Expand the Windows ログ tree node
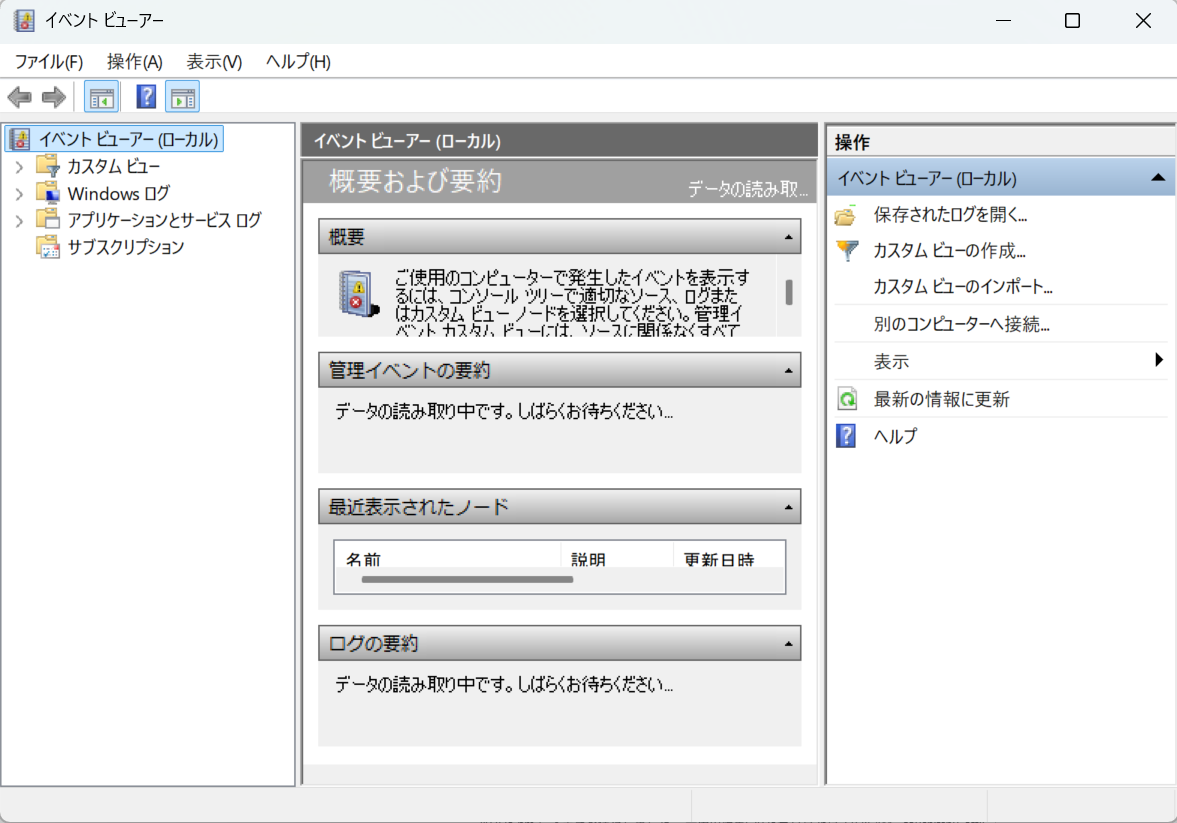Viewport: 1177px width, 823px height. click(x=19, y=194)
